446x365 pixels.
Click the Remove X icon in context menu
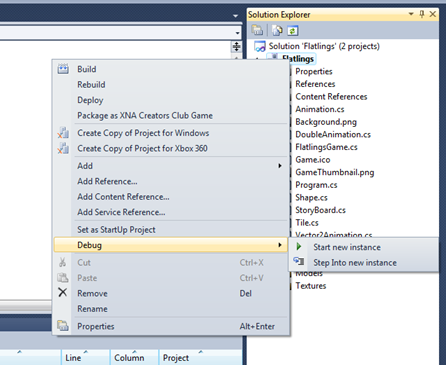tap(63, 293)
